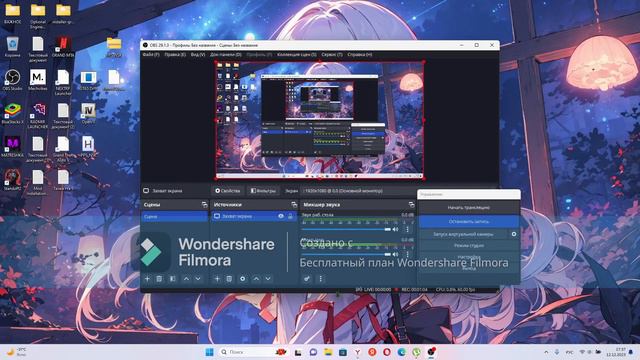This screenshot has width=640, height=360.
Task: Move the scene up in Сцены list
Action: click(186, 279)
